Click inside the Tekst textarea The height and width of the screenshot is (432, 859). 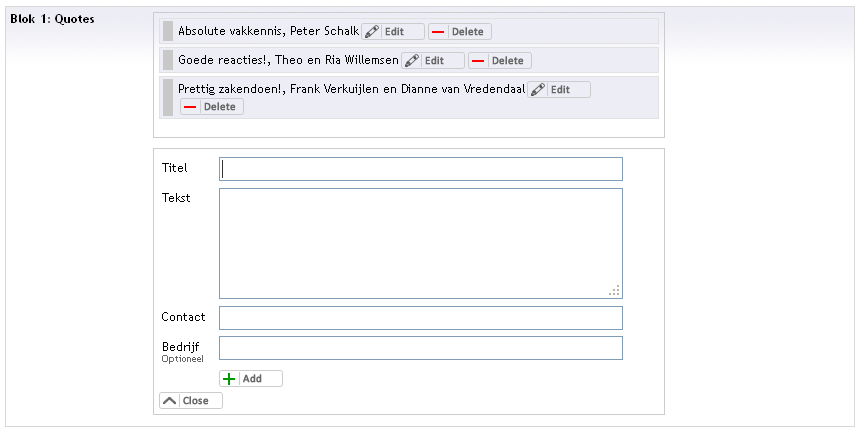click(x=421, y=243)
